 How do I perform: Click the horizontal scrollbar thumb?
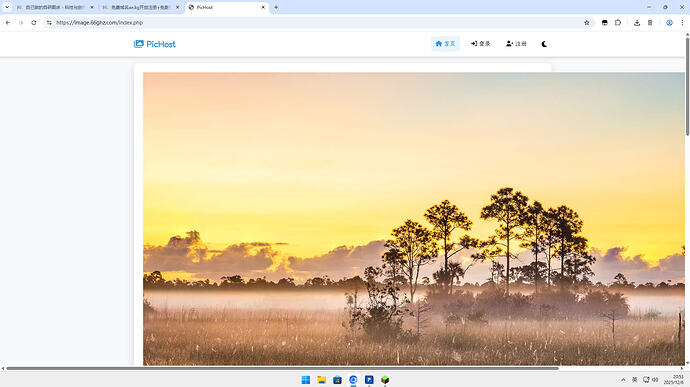(x=283, y=368)
